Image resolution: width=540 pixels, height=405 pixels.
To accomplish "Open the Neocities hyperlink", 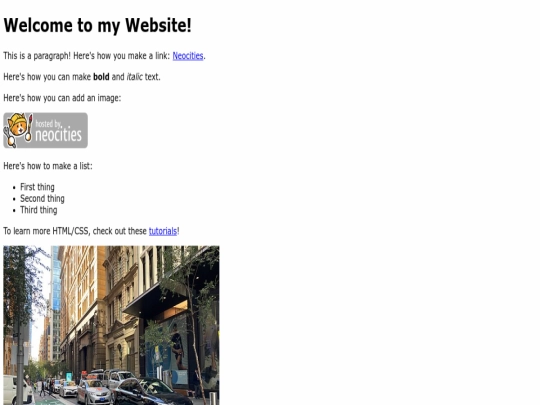I will (188, 56).
